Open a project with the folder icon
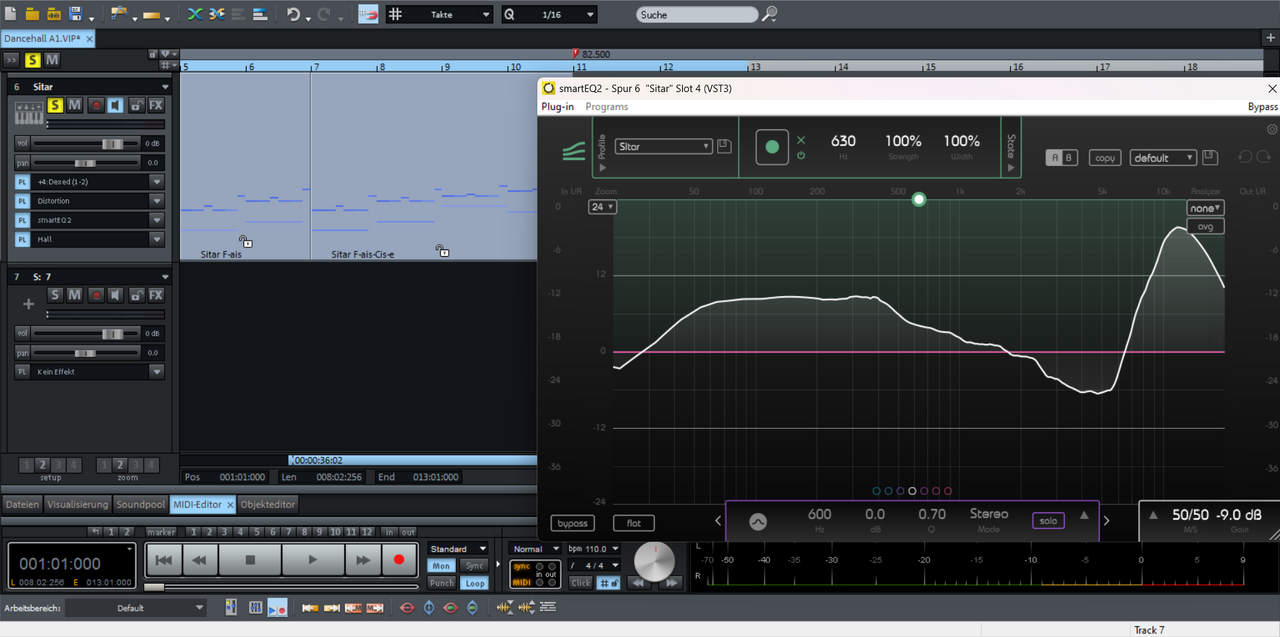This screenshot has height=637, width=1280. 32,15
